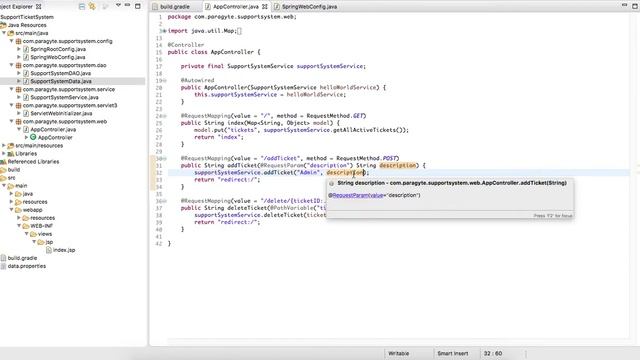Click Libraries icon in explorer
The width and height of the screenshot is (640, 360).
coord(11,153)
